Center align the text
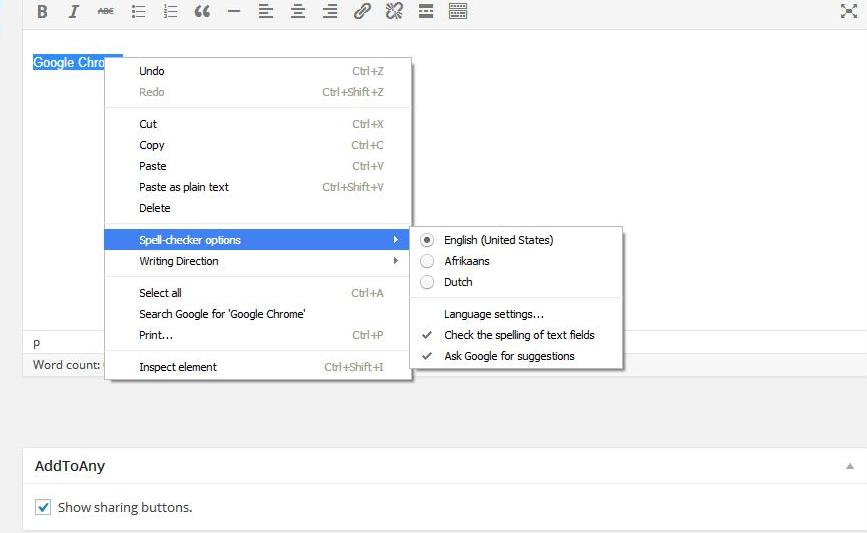The image size is (867, 533). click(298, 12)
